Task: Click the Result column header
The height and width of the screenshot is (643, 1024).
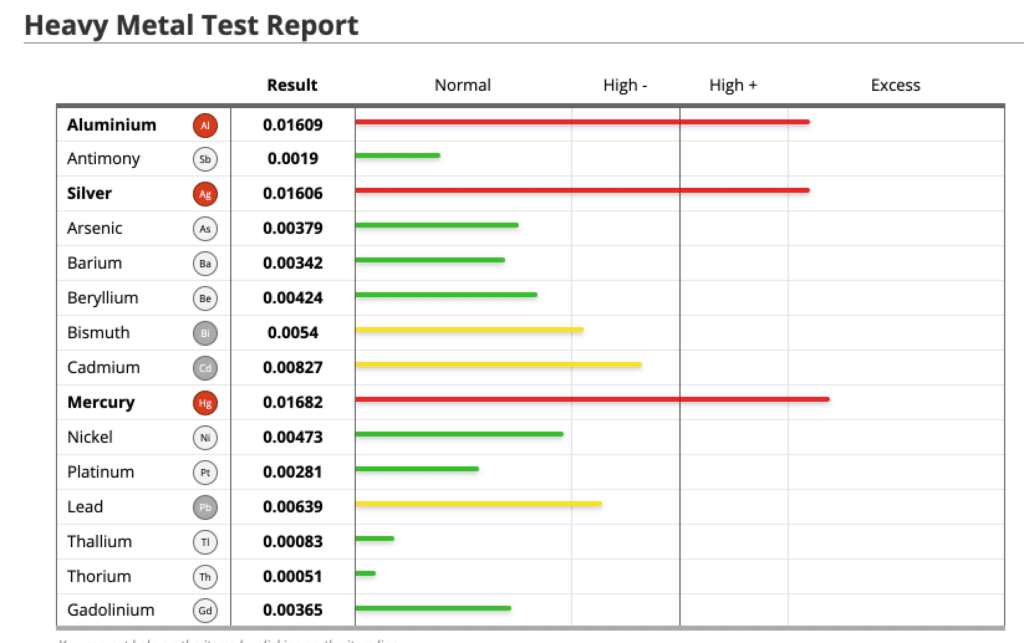Action: pyautogui.click(x=292, y=86)
